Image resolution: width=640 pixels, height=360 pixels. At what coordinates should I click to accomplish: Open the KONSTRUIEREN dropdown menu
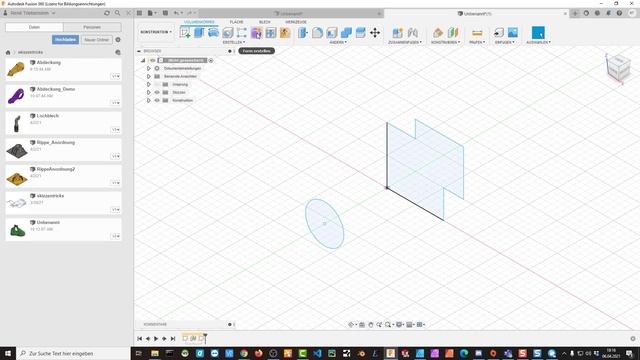[x=445, y=42]
